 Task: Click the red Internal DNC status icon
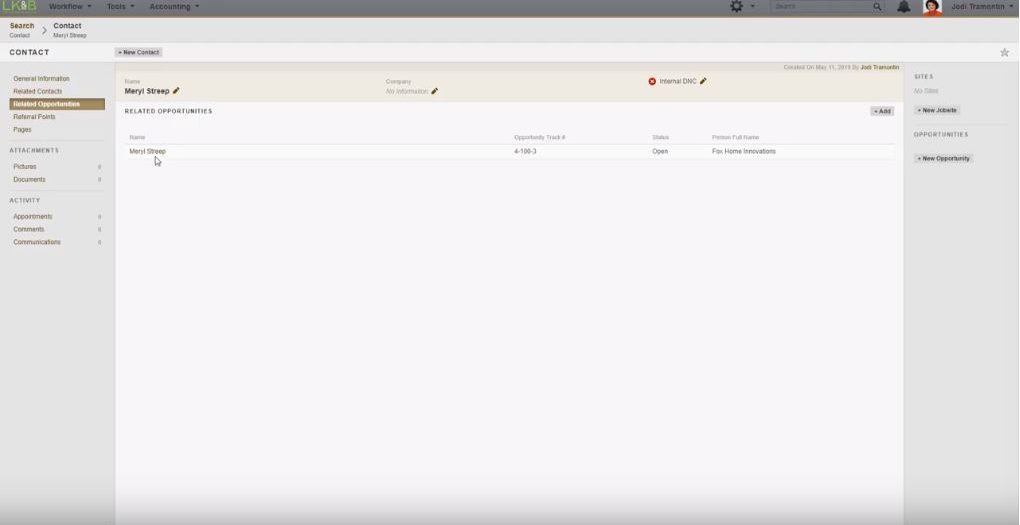pos(652,81)
